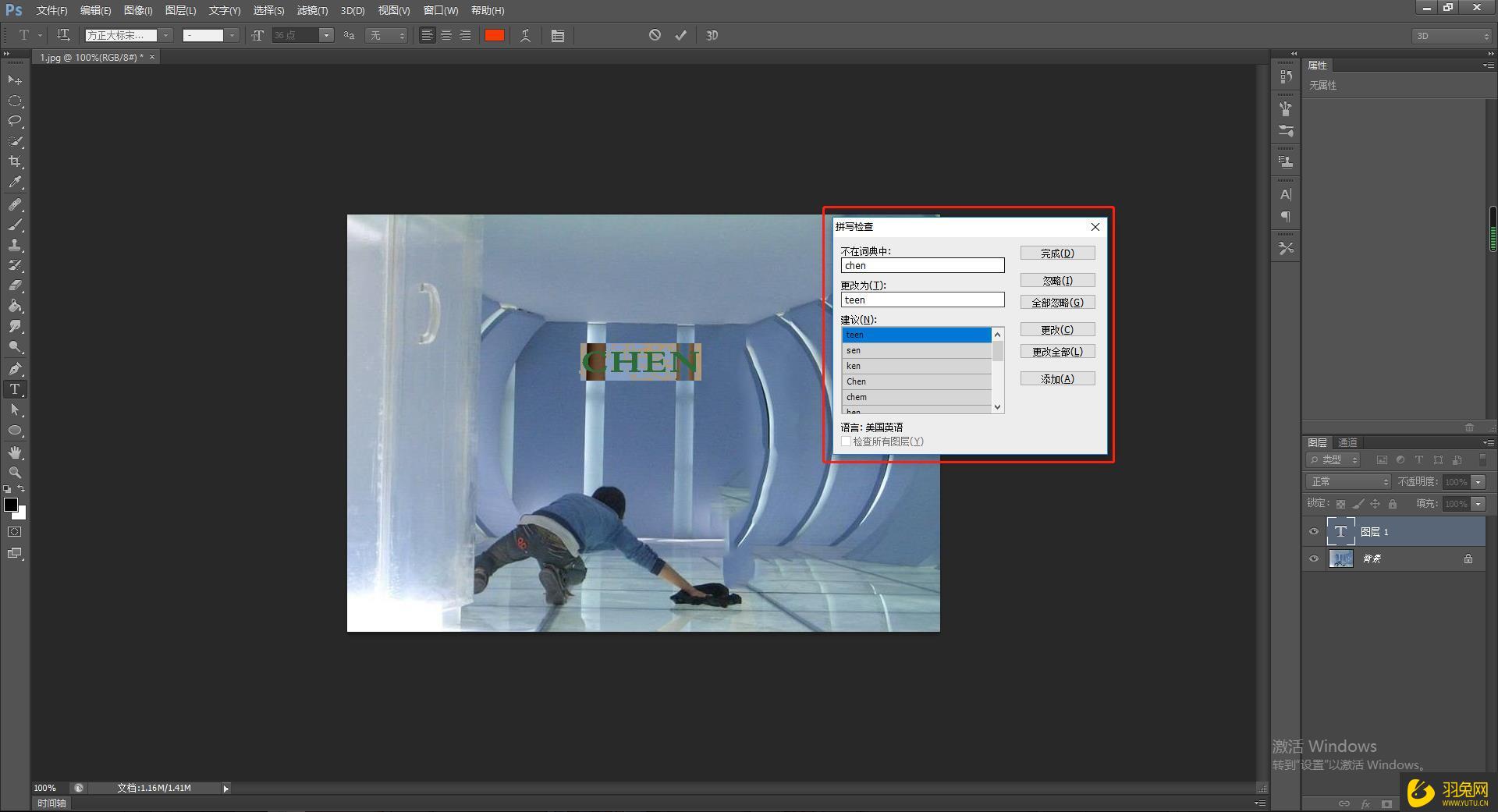Open the 滤镜(T) menu
Image resolution: width=1498 pixels, height=812 pixels.
(312, 10)
